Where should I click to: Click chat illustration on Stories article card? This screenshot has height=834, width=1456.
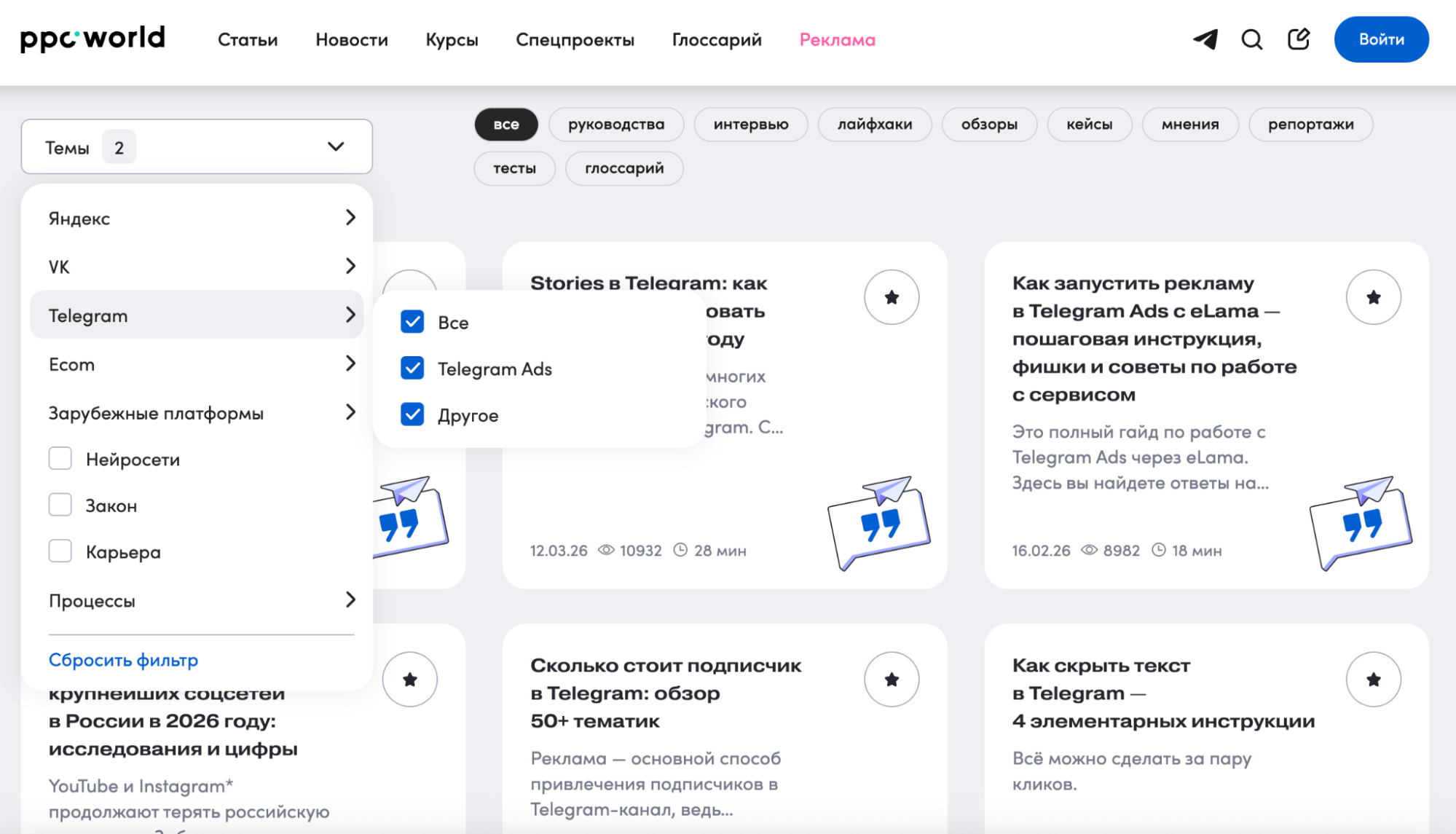point(879,523)
